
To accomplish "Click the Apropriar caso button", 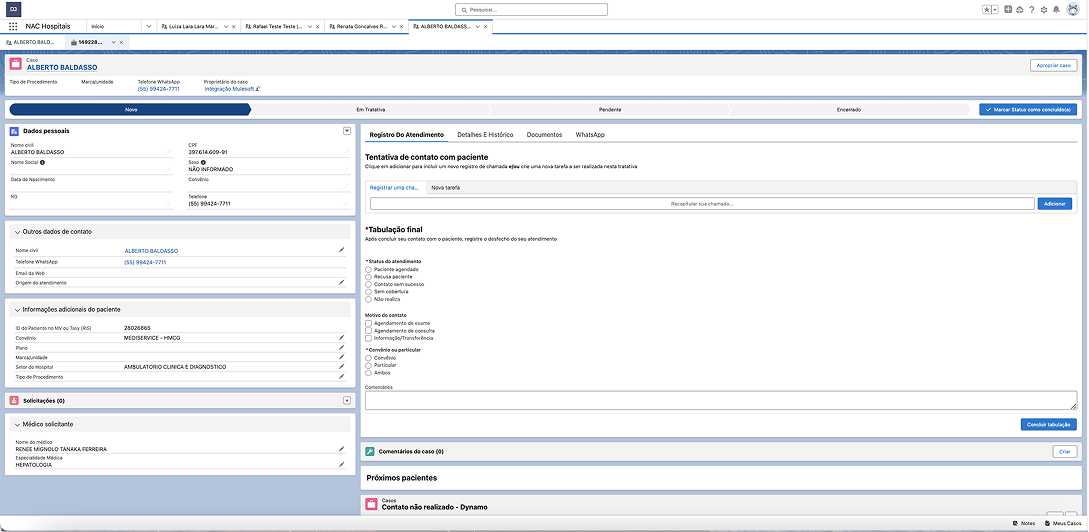I will 1053,65.
